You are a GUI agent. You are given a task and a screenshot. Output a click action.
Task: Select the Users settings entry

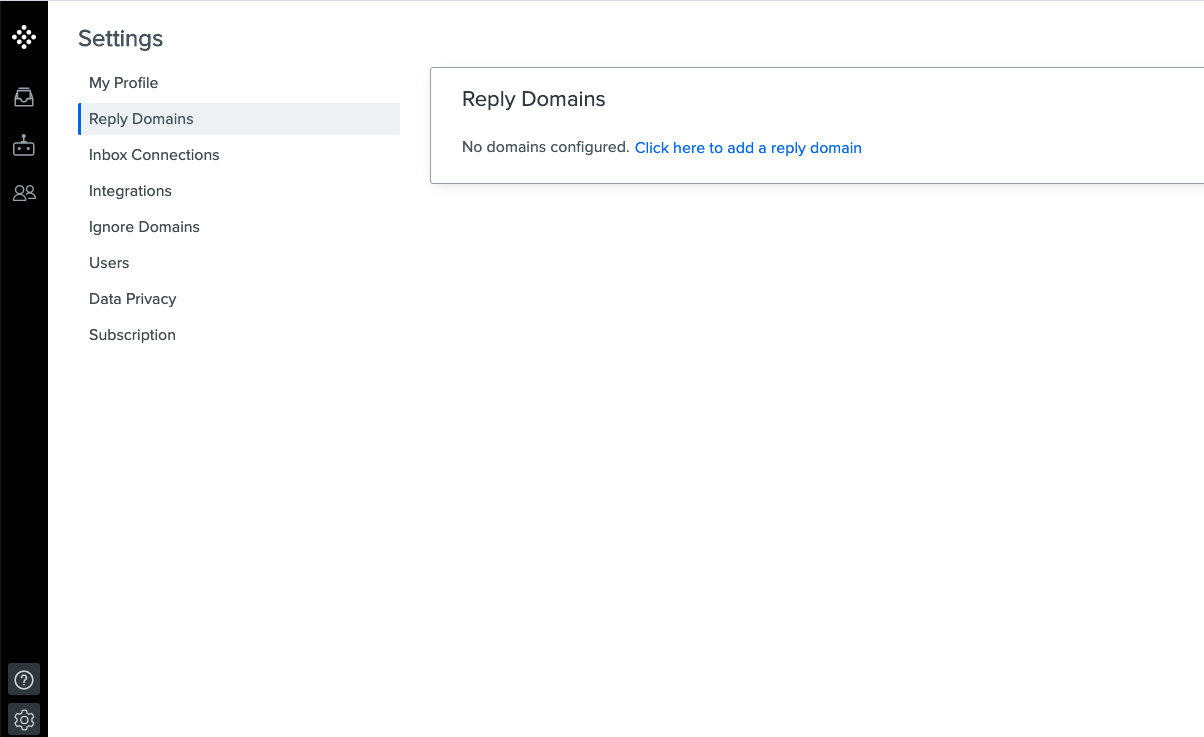pos(109,263)
